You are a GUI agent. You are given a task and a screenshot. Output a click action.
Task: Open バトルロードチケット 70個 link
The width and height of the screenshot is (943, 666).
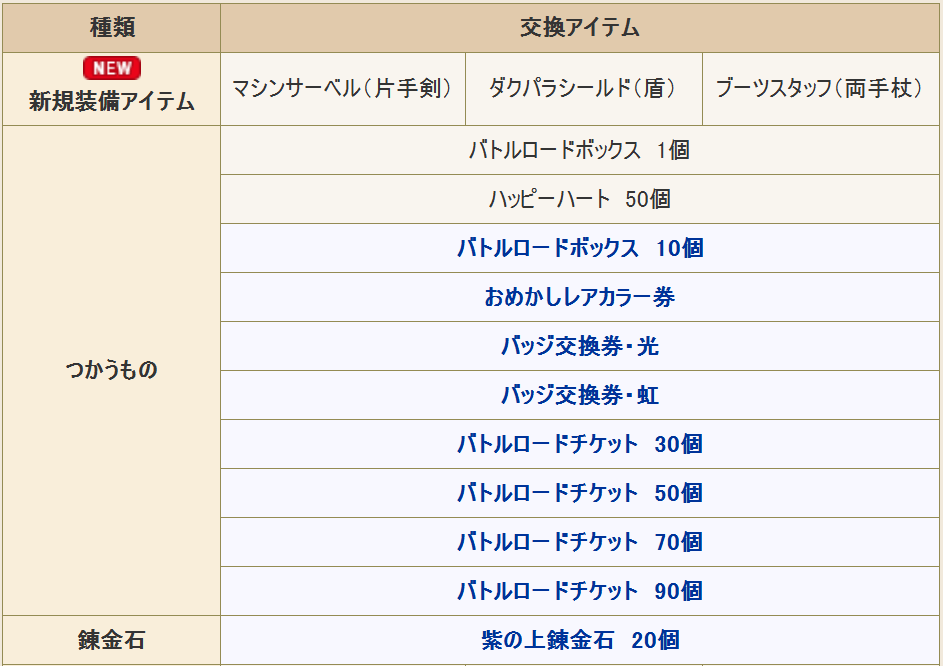pos(580,542)
